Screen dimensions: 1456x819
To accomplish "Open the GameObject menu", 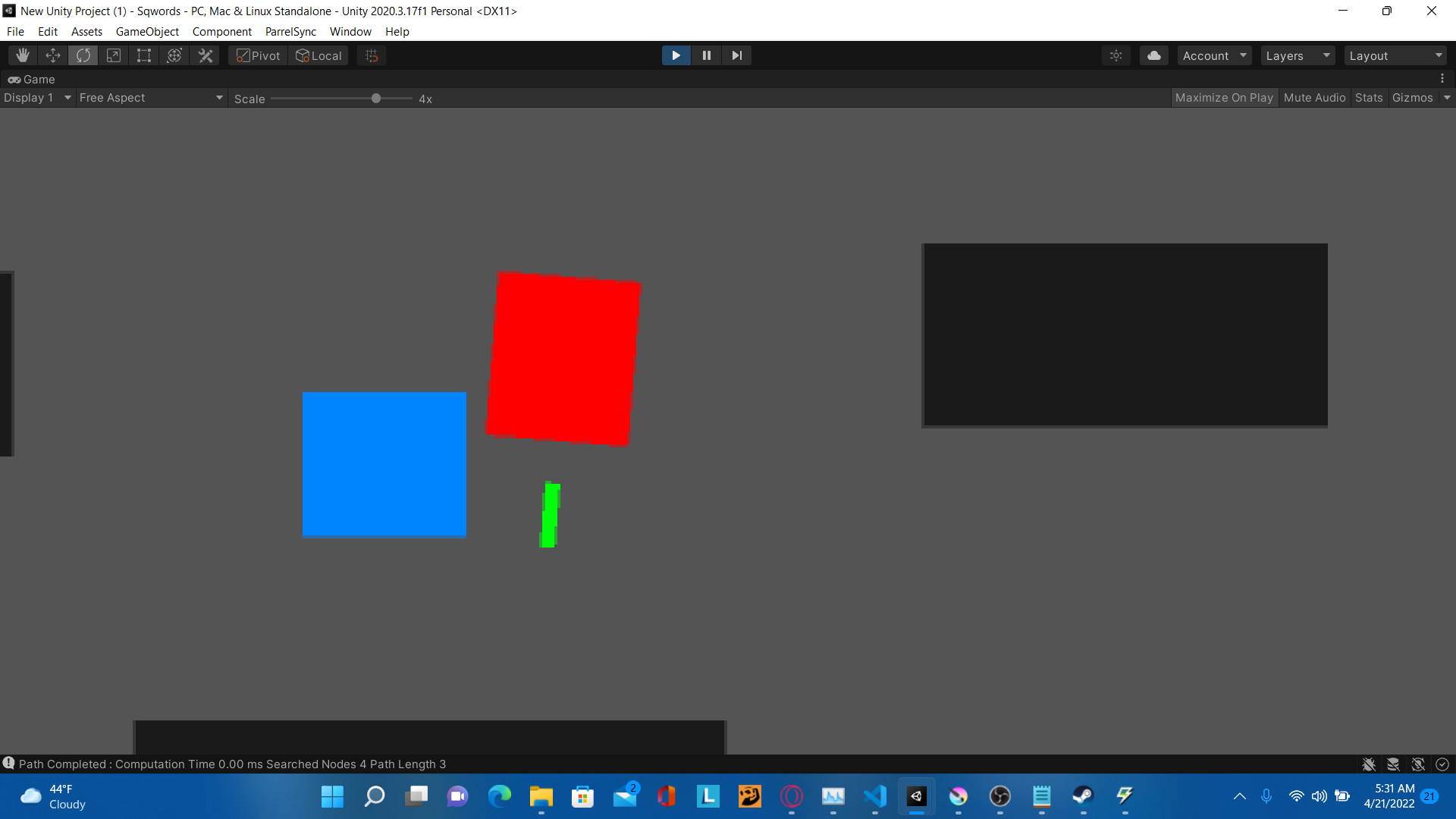I will [x=147, y=31].
